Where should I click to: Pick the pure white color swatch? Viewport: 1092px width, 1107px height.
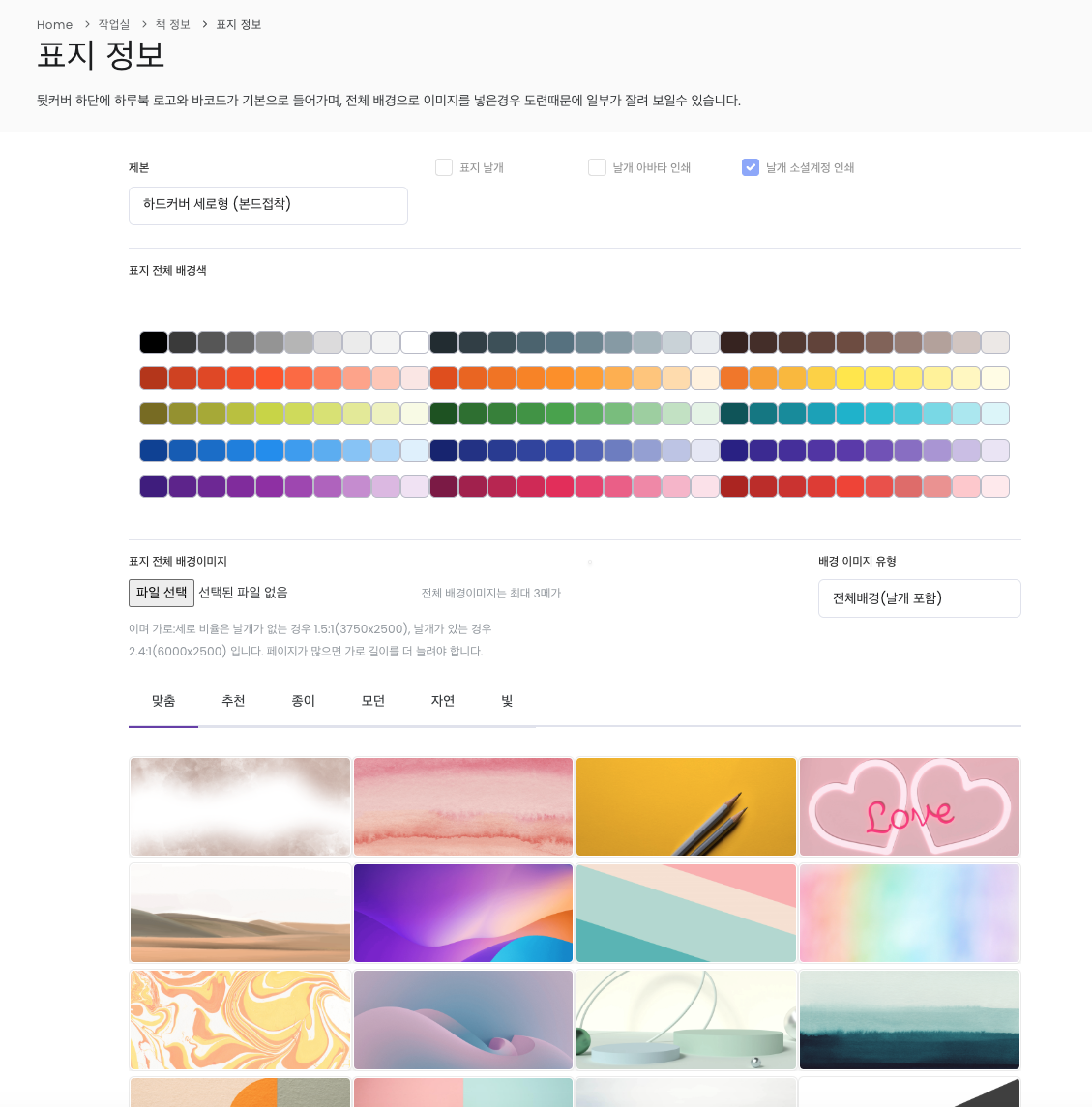click(415, 341)
